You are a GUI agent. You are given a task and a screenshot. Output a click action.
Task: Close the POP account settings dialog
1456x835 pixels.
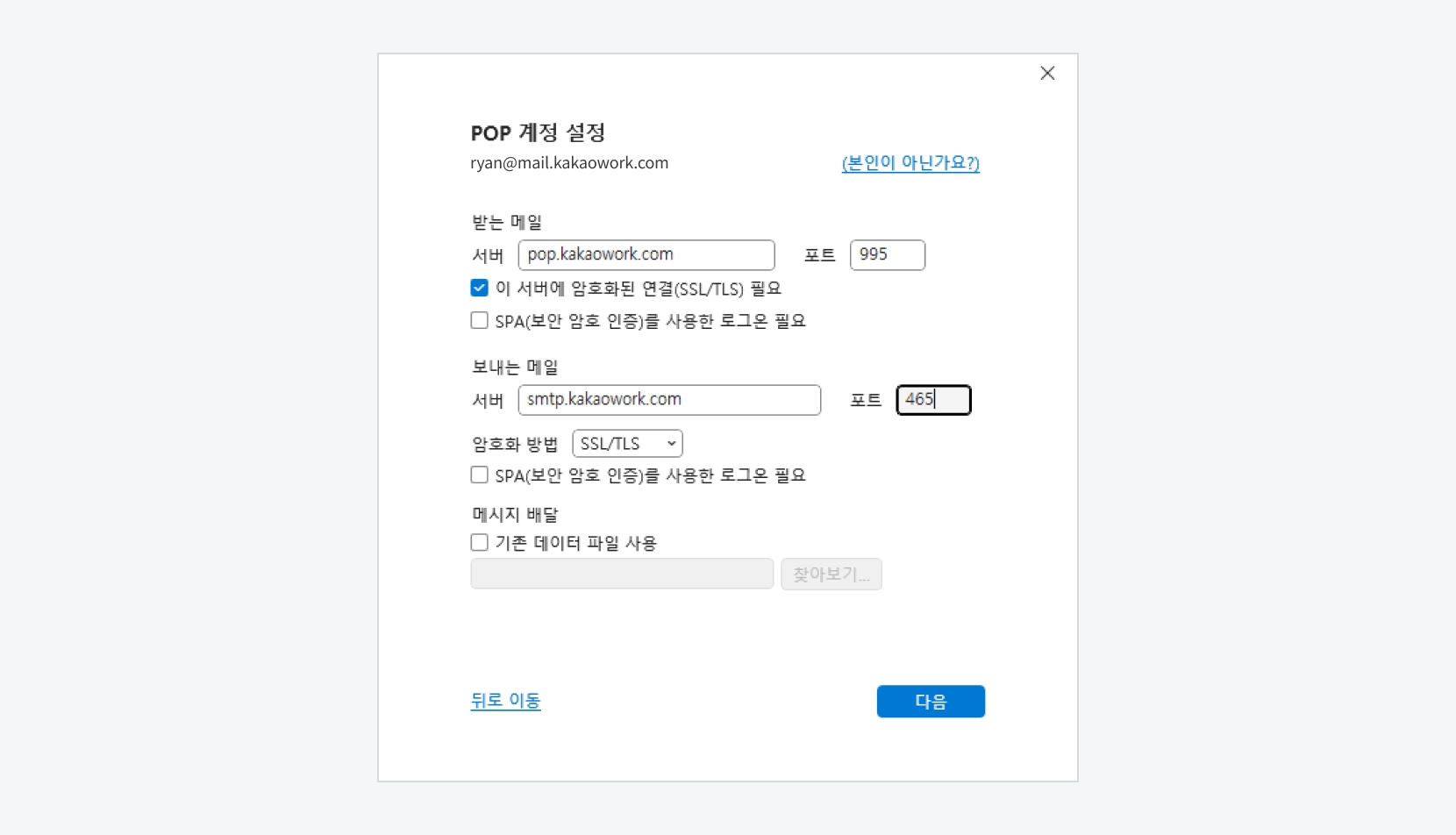(x=1047, y=74)
